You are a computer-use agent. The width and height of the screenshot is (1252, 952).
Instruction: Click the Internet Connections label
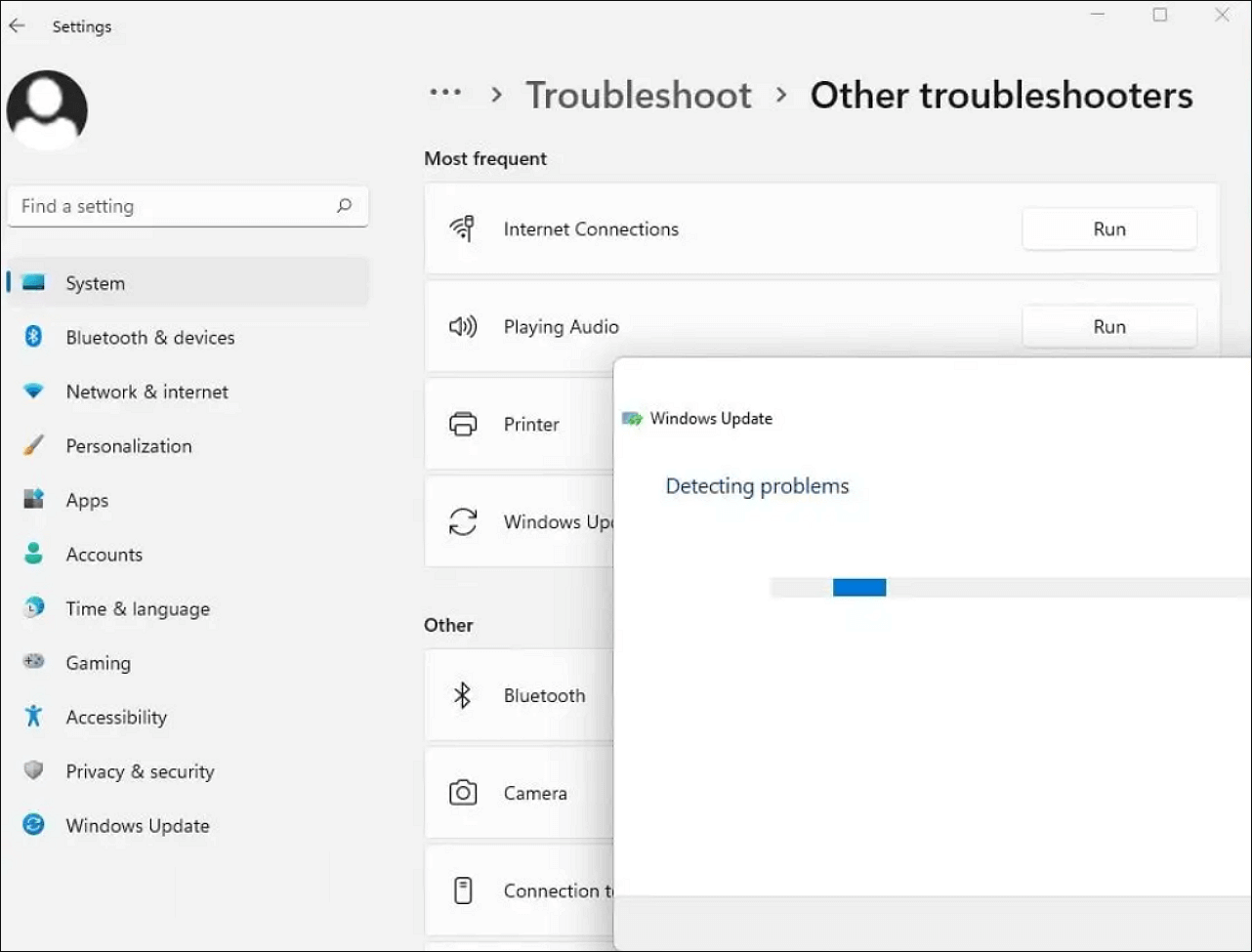pyautogui.click(x=591, y=228)
